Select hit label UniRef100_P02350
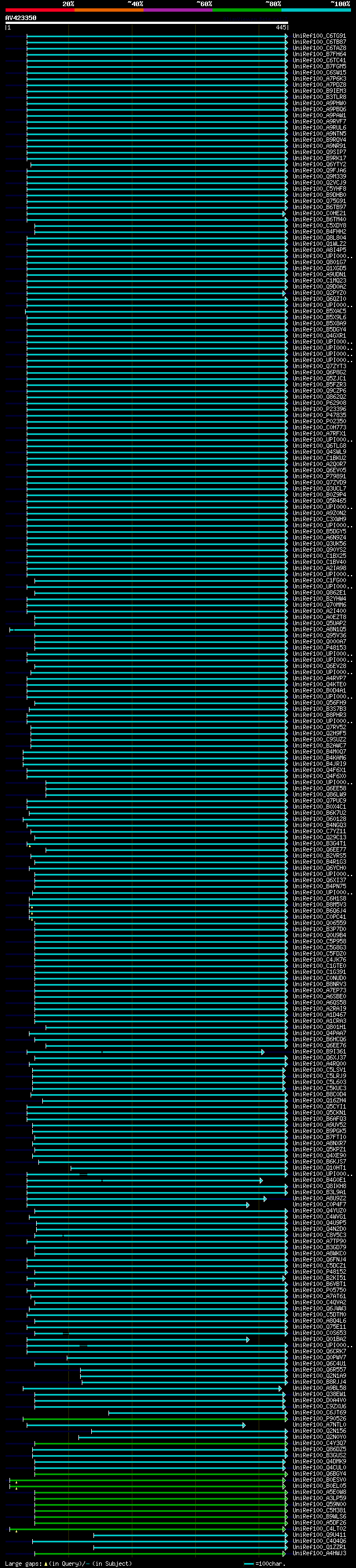 click(x=319, y=421)
